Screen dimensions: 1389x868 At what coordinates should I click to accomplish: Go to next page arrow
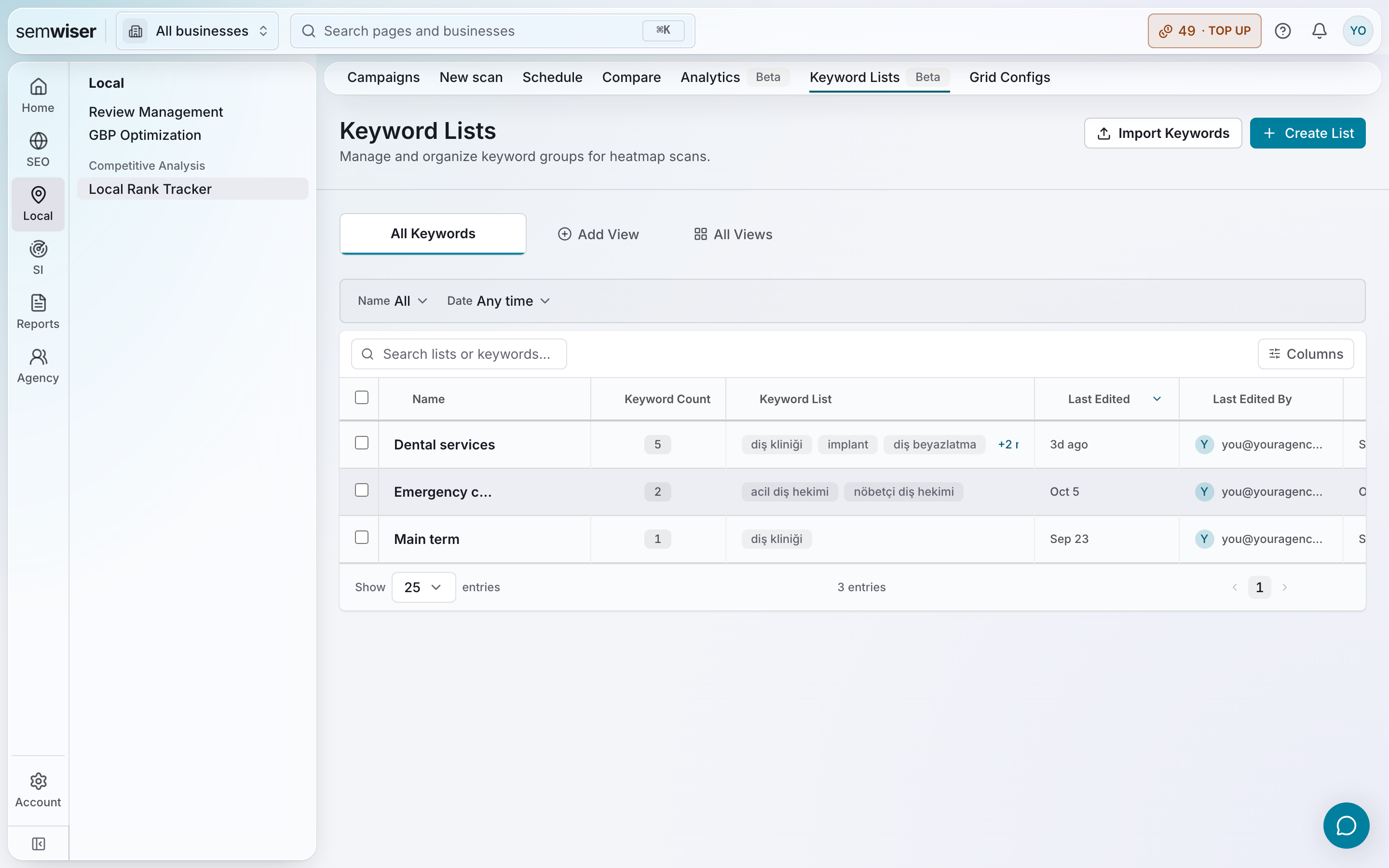(1284, 587)
